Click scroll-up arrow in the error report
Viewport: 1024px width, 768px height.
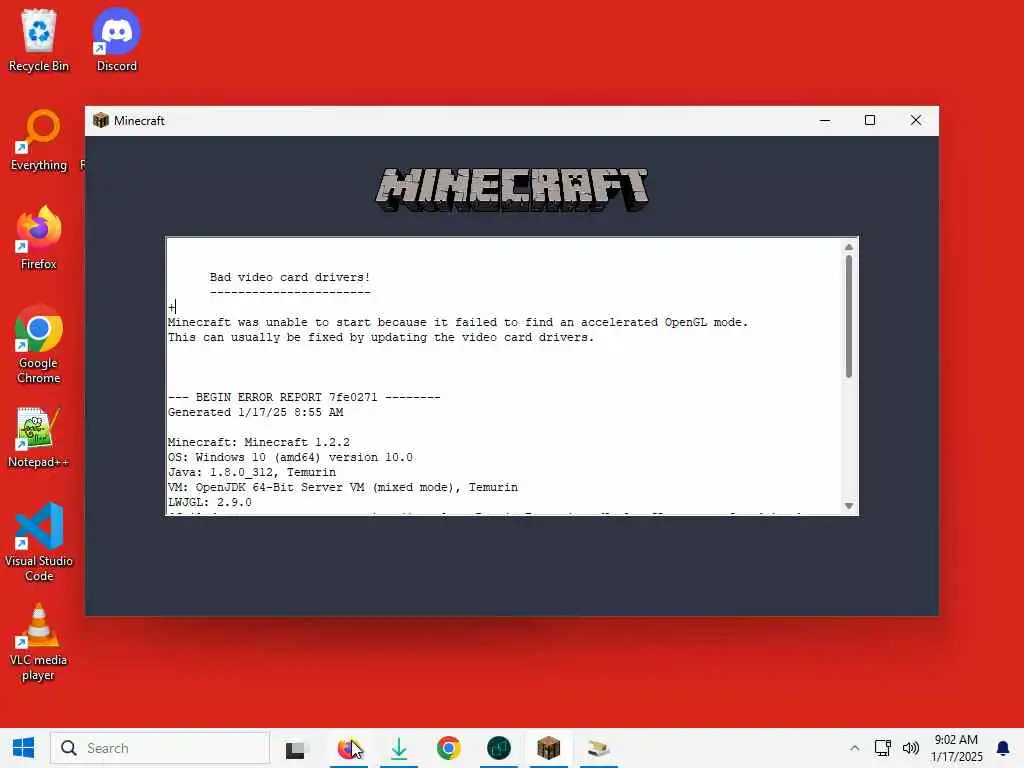coord(848,247)
